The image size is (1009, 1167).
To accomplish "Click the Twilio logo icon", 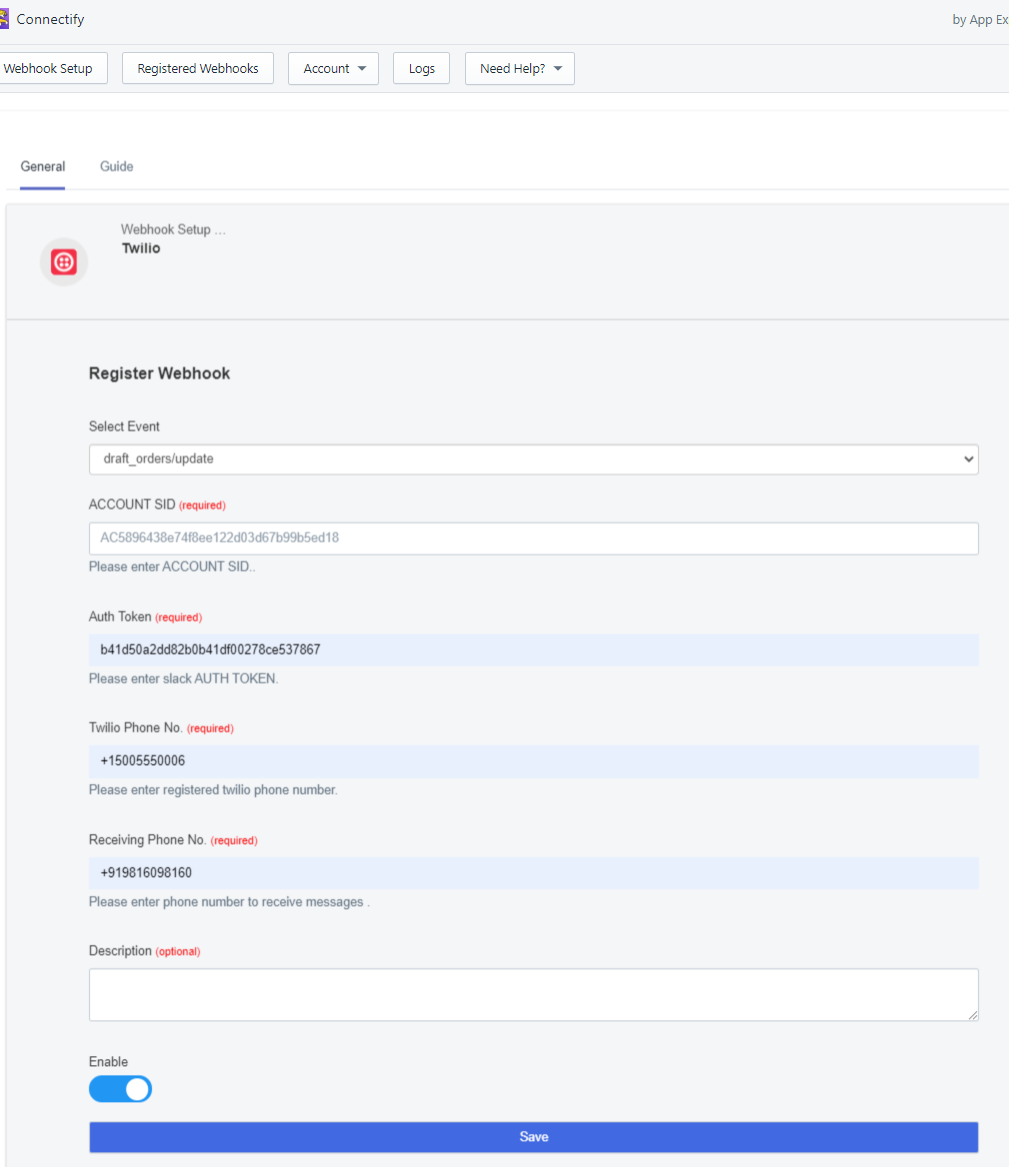I will point(64,262).
